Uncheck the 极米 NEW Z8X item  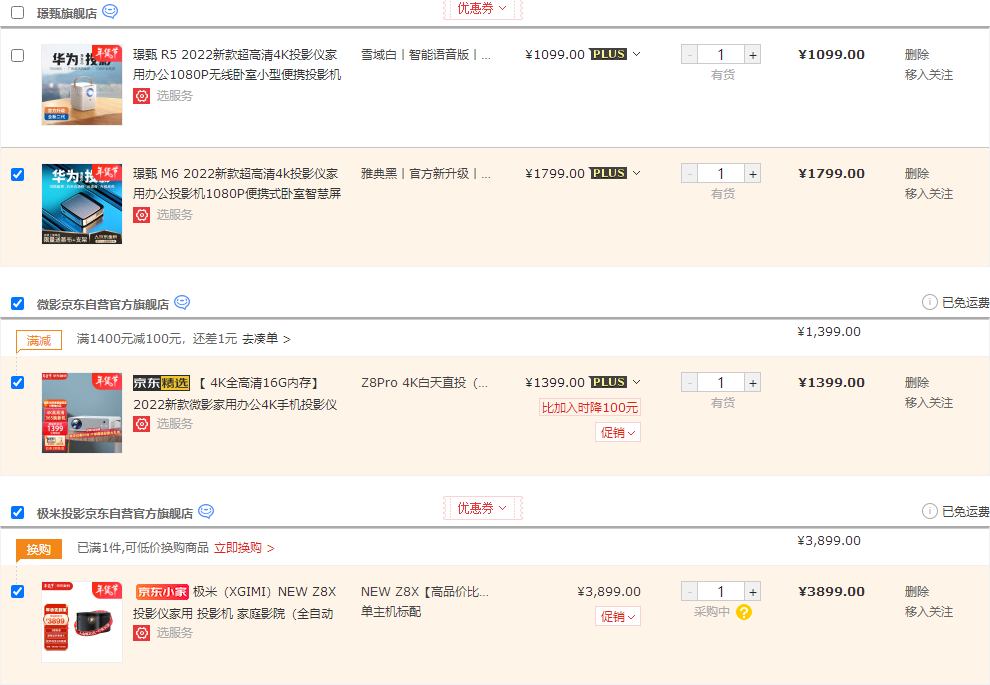(18, 592)
